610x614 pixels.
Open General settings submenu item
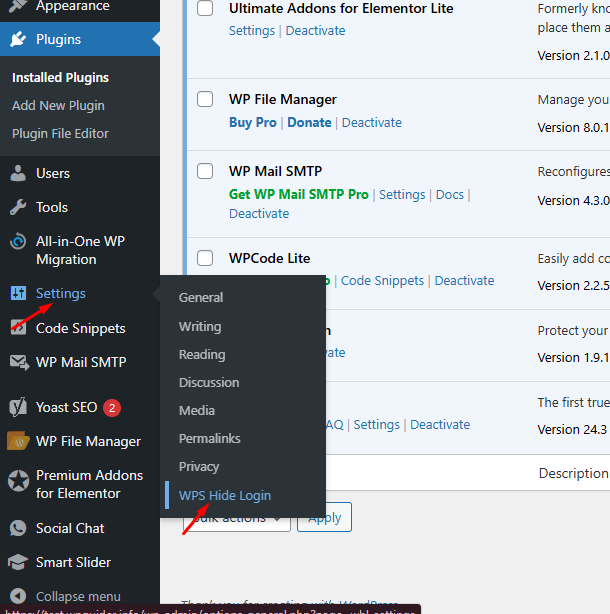coord(201,298)
